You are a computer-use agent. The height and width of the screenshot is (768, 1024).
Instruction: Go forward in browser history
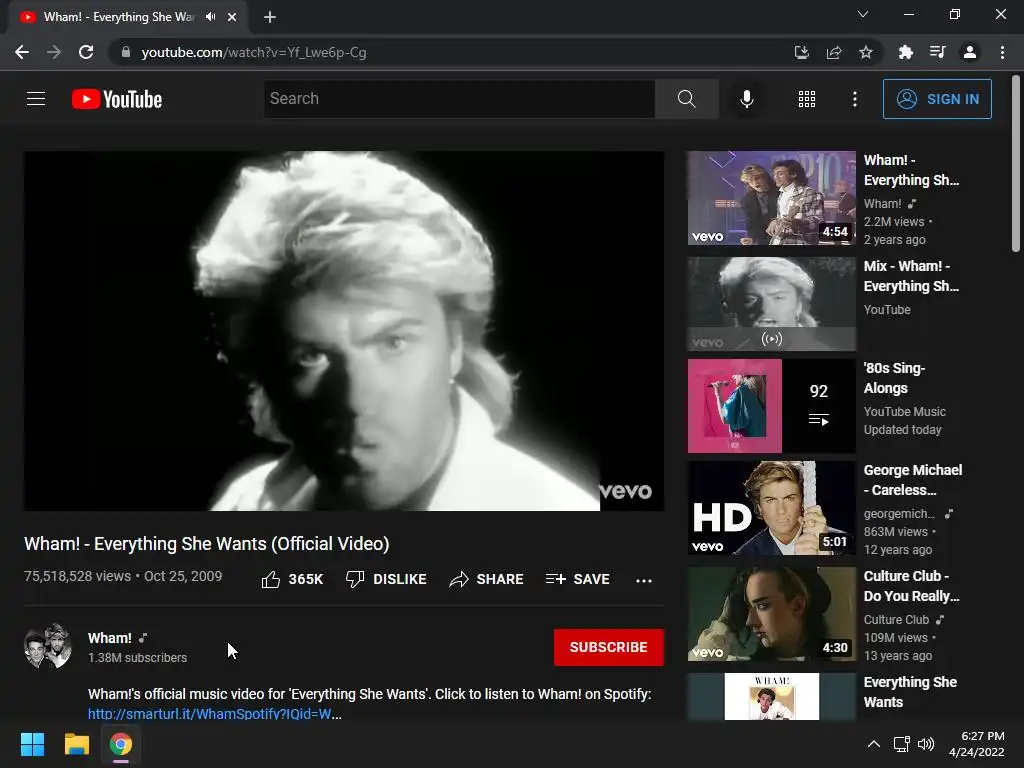pos(54,52)
